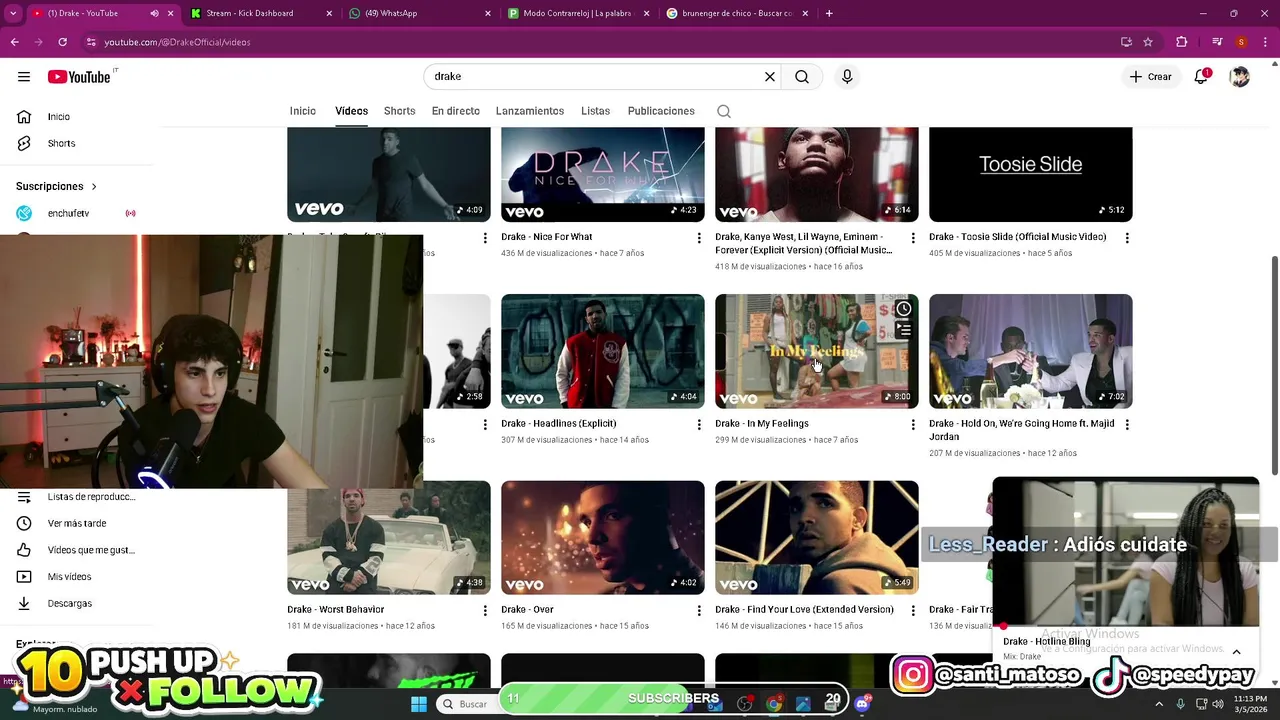Go to the YouTube logo home
The height and width of the screenshot is (720, 1280).
coord(79,77)
